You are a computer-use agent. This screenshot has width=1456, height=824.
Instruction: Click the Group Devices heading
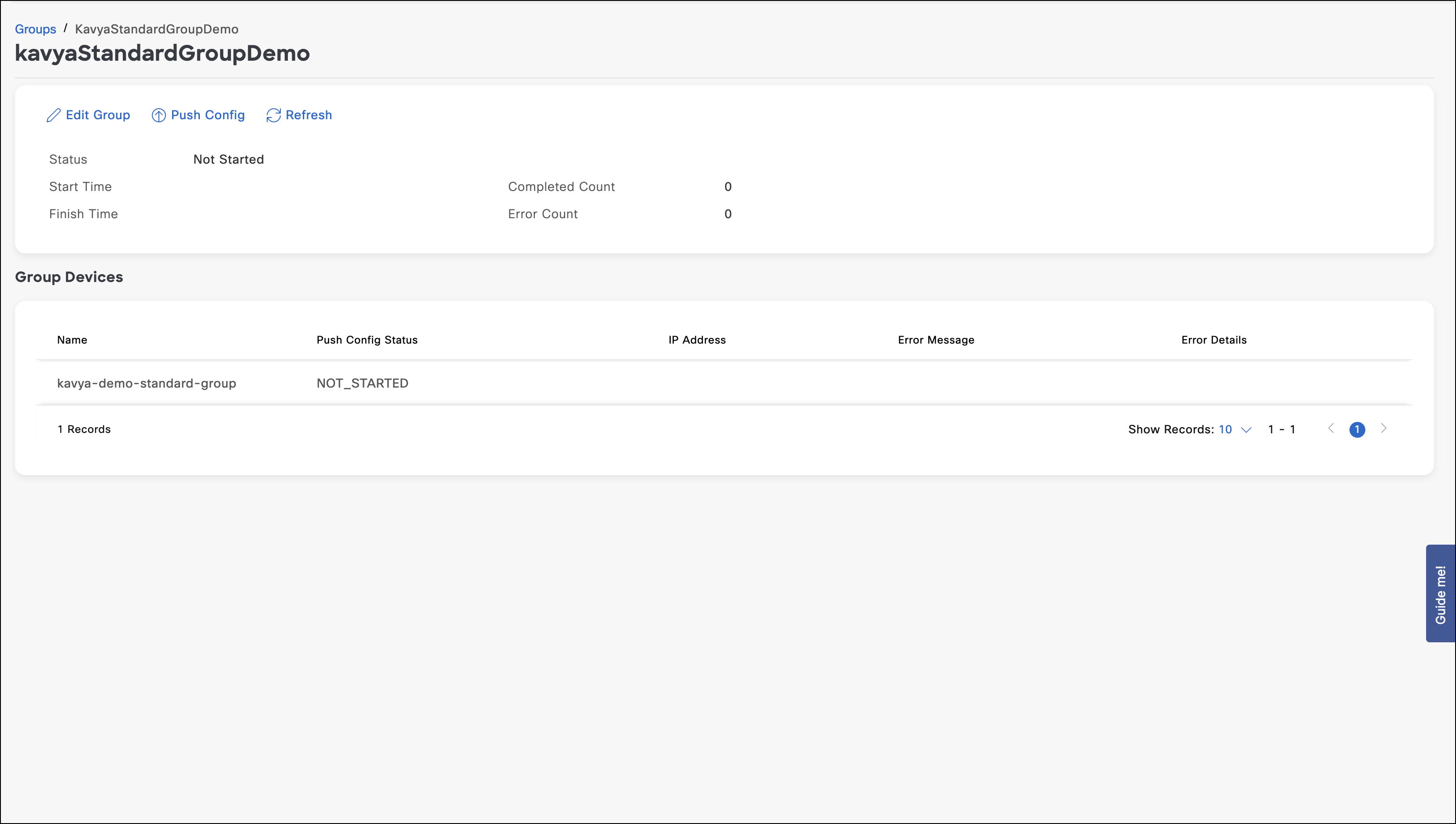69,277
